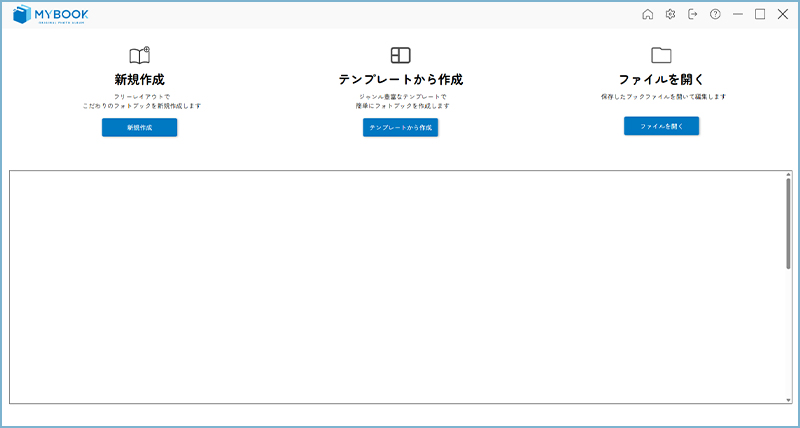Click the home icon in title bar
Viewport: 800px width, 428px height.
click(x=647, y=14)
